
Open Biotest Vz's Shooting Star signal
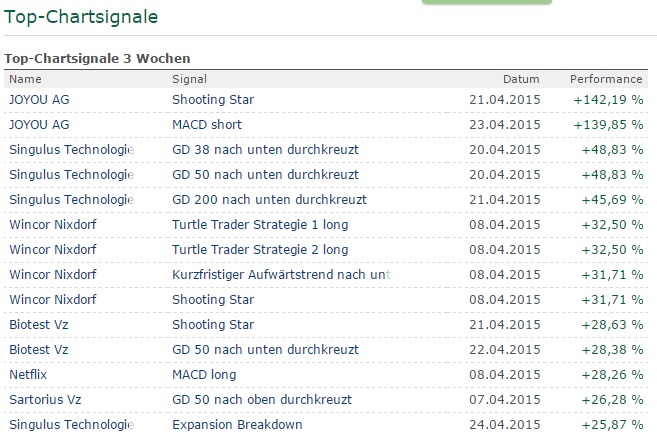[x=213, y=325]
